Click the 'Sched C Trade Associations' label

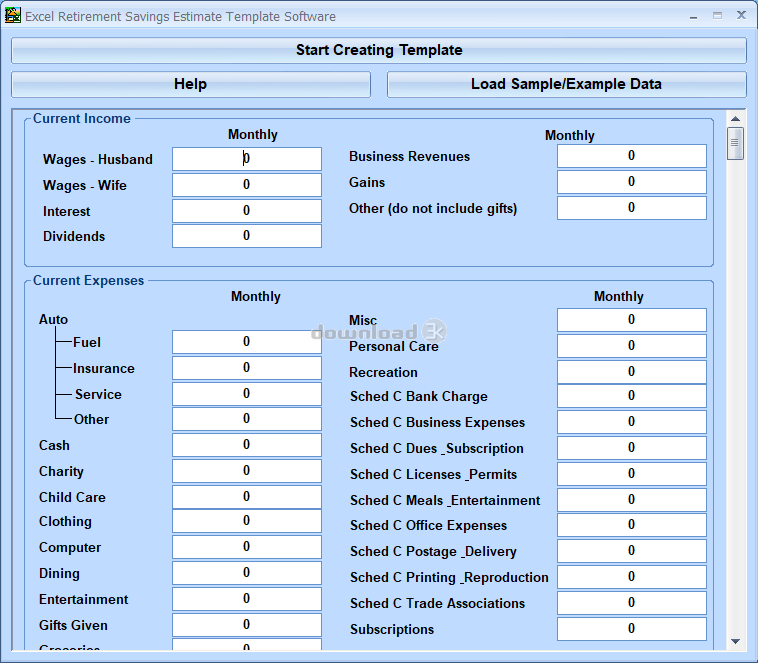click(x=437, y=604)
